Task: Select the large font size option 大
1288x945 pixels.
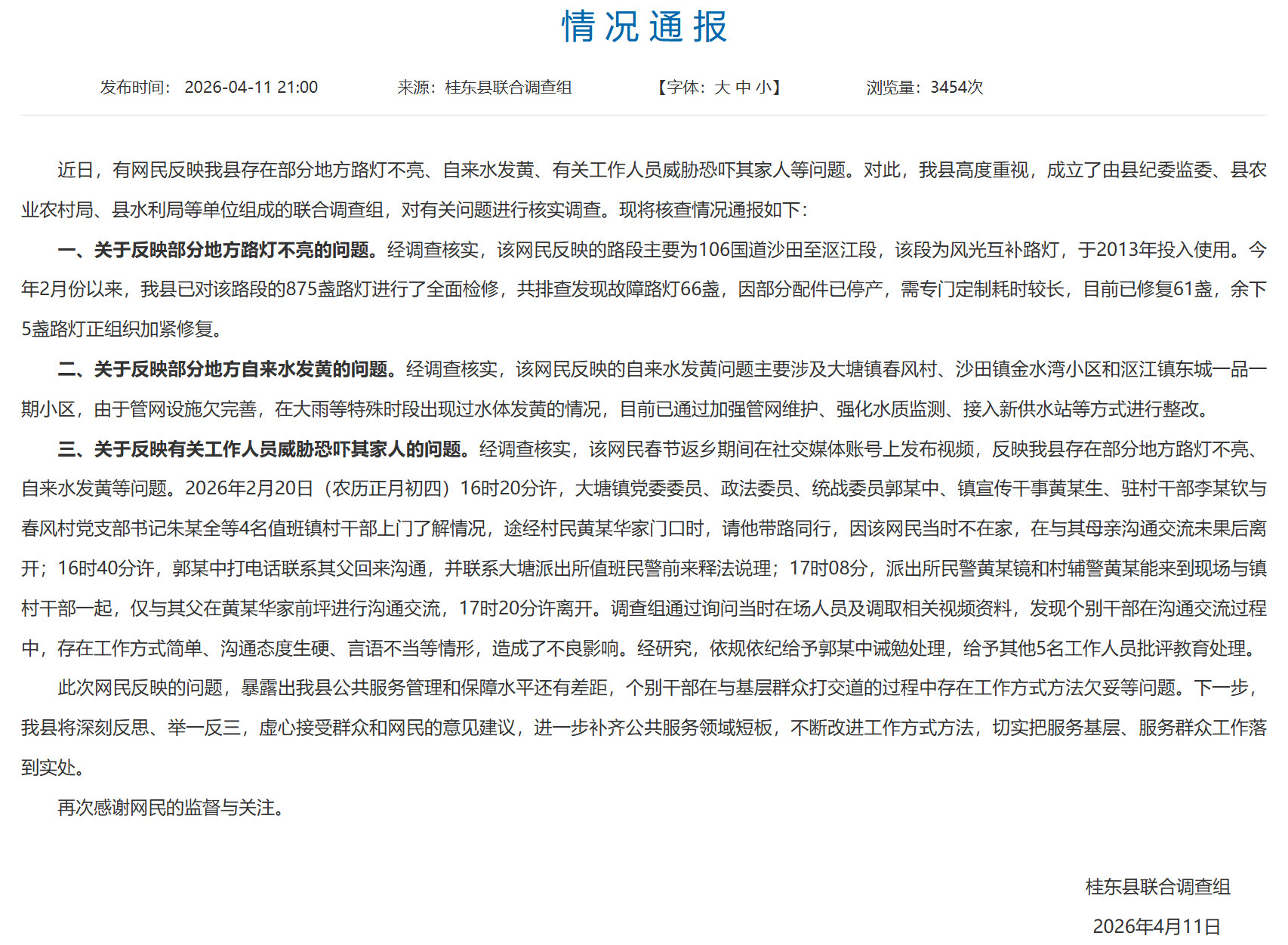Action: tap(723, 88)
